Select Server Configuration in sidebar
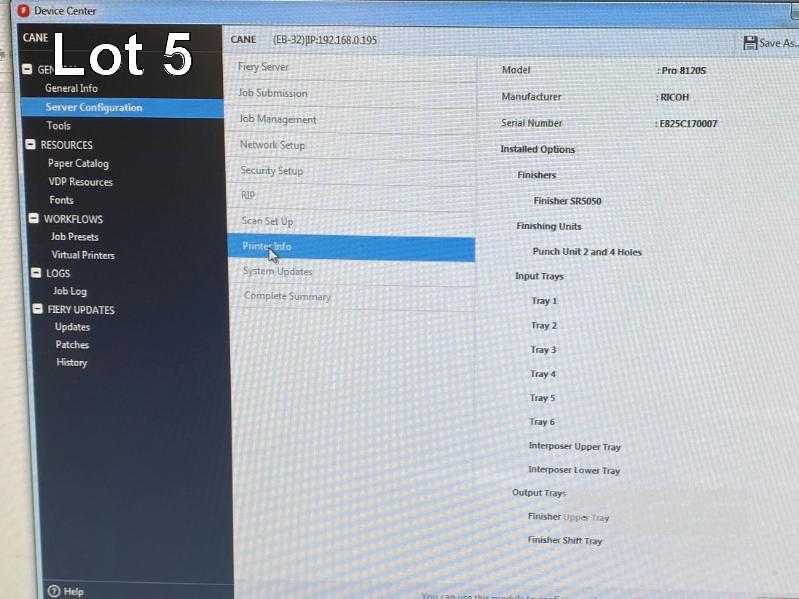 pyautogui.click(x=93, y=107)
